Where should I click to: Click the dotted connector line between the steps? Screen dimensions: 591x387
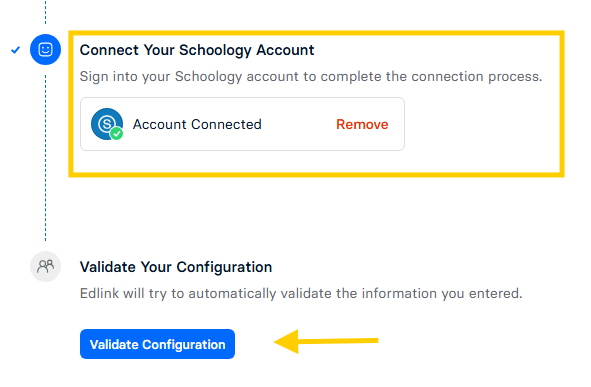(x=46, y=158)
